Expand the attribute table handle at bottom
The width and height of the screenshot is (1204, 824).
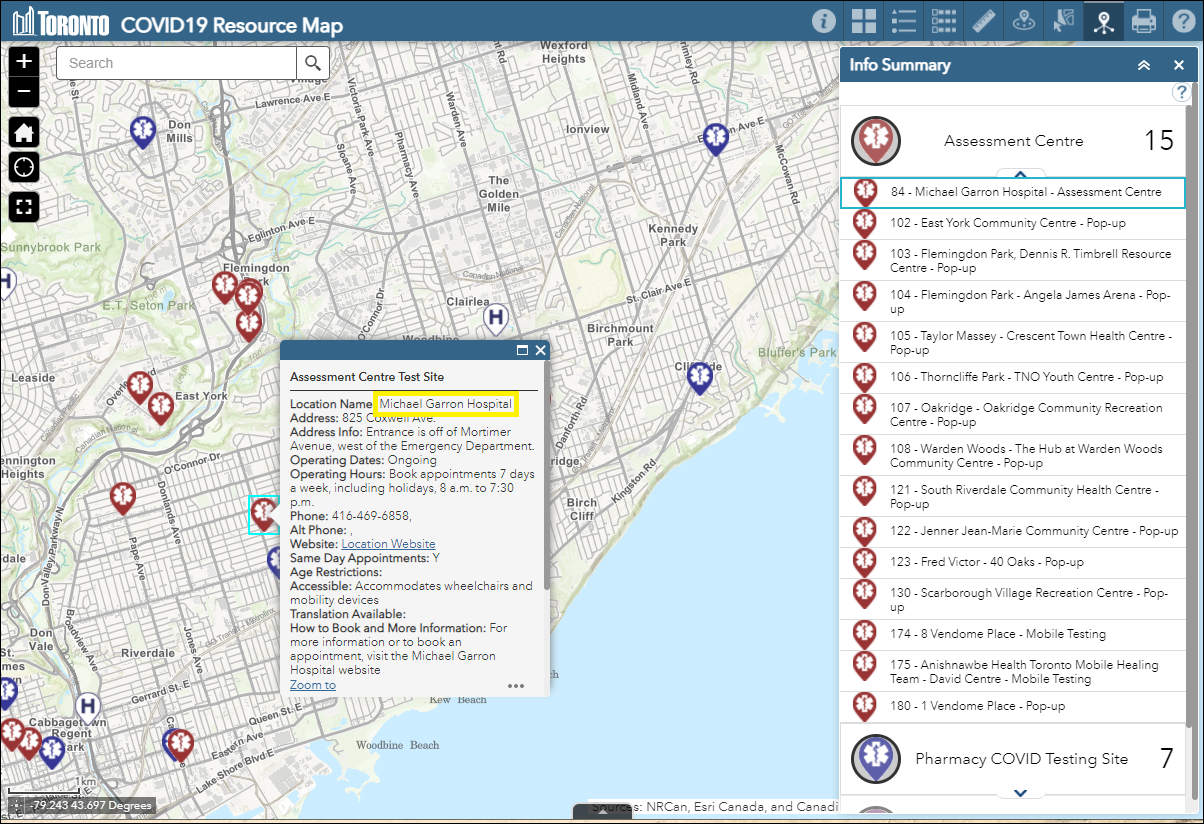(x=602, y=812)
